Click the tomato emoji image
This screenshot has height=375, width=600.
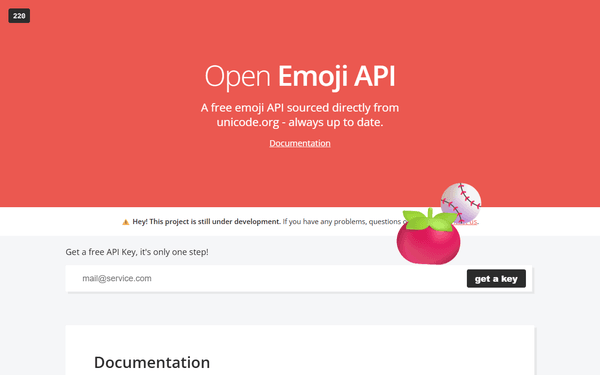point(429,237)
